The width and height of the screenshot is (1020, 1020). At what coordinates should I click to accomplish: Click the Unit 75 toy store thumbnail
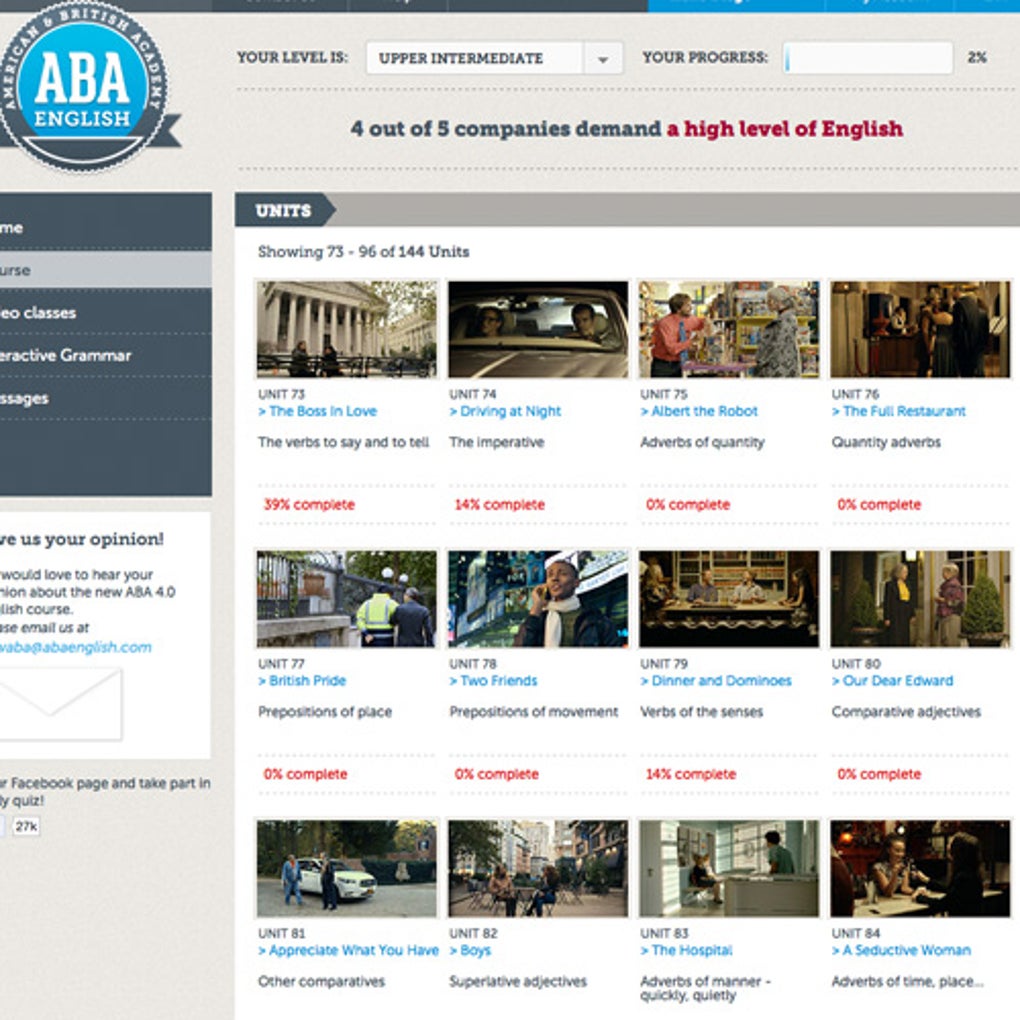click(729, 329)
